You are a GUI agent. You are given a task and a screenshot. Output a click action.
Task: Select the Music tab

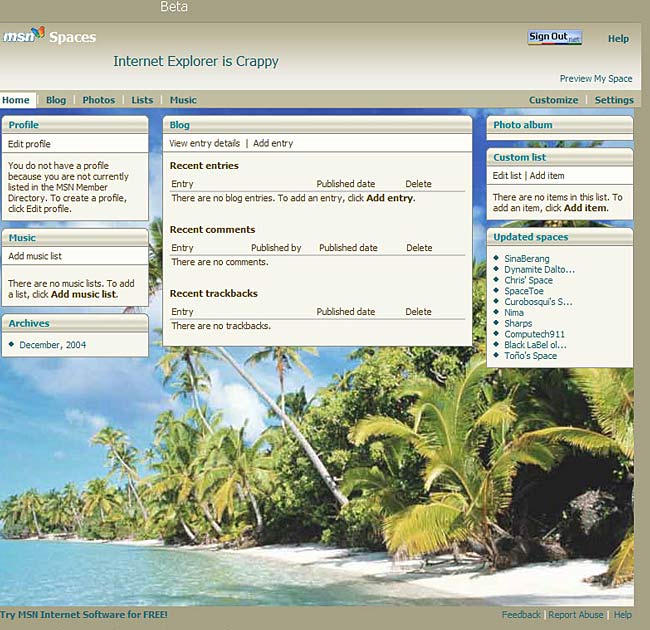pyautogui.click(x=183, y=100)
